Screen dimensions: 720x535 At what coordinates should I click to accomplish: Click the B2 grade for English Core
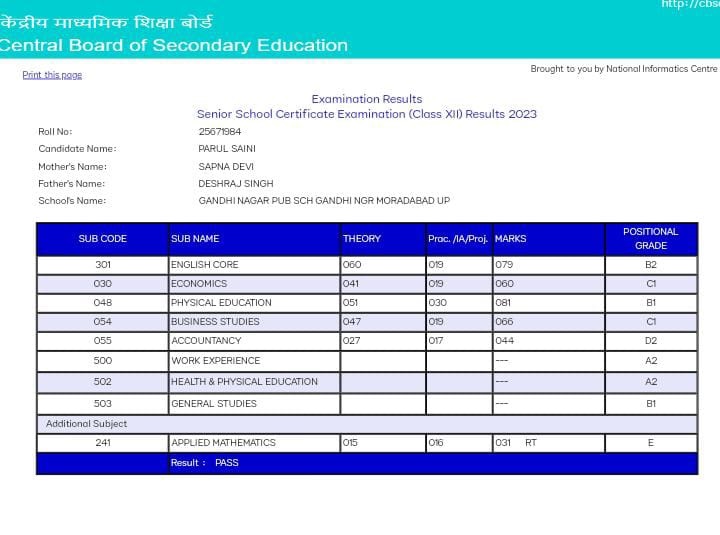coord(651,265)
